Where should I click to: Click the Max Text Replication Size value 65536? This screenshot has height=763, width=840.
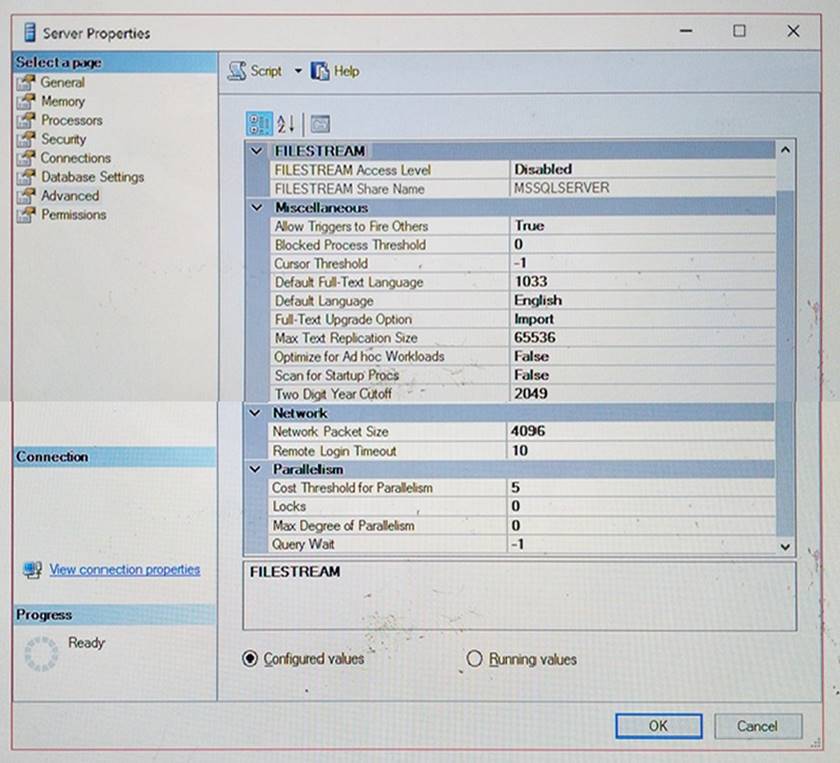[642, 338]
